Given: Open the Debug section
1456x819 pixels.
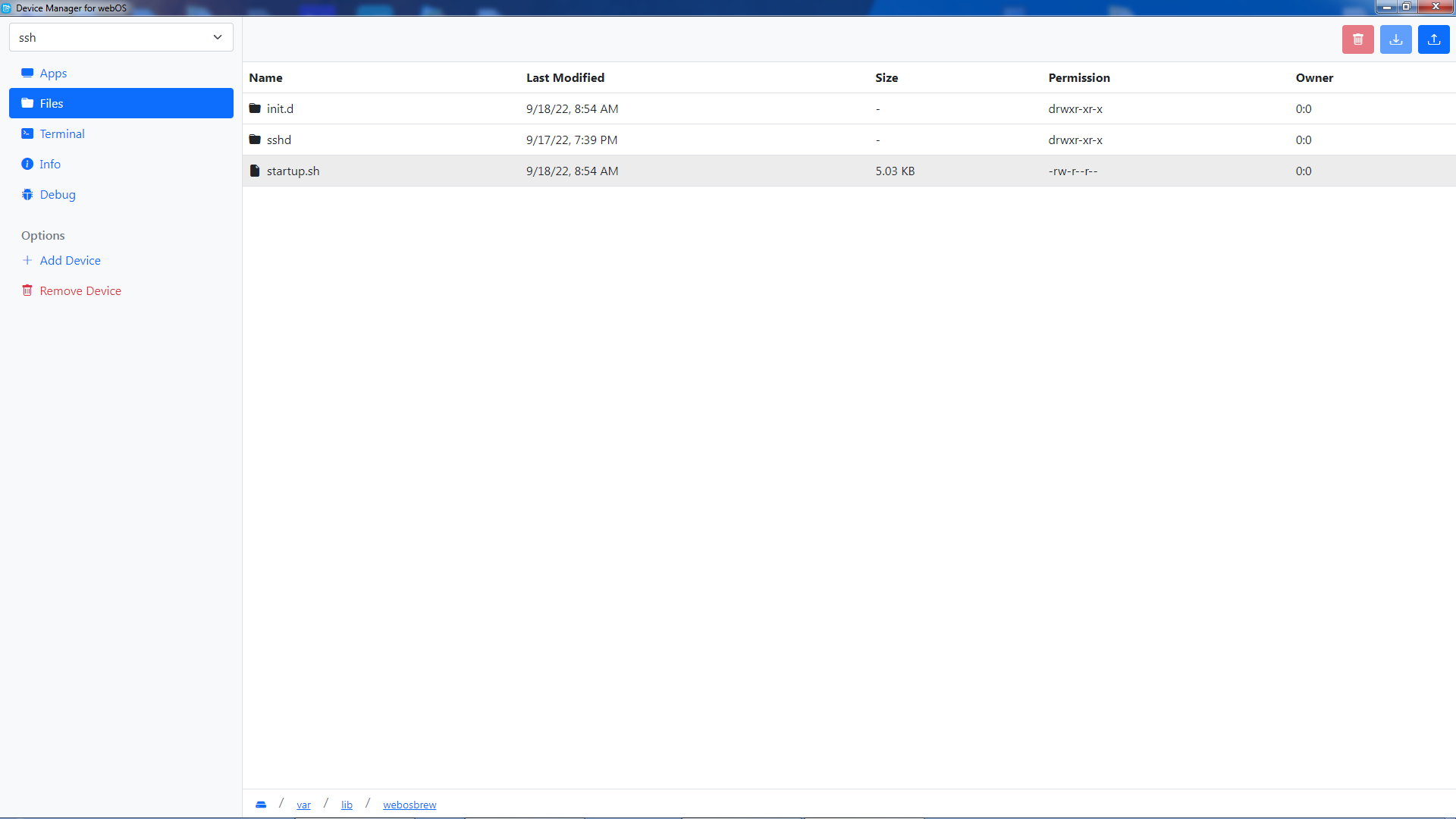Looking at the screenshot, I should [x=58, y=194].
